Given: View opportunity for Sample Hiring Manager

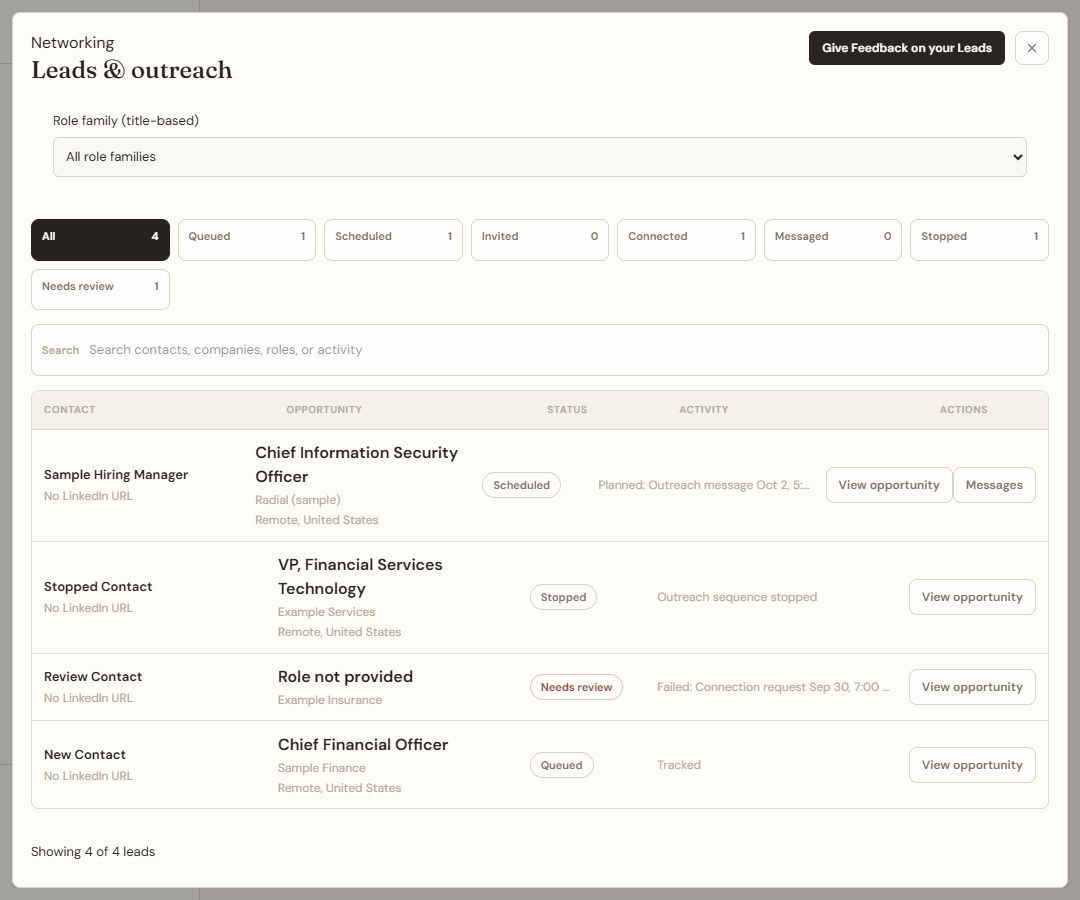Looking at the screenshot, I should coord(889,485).
